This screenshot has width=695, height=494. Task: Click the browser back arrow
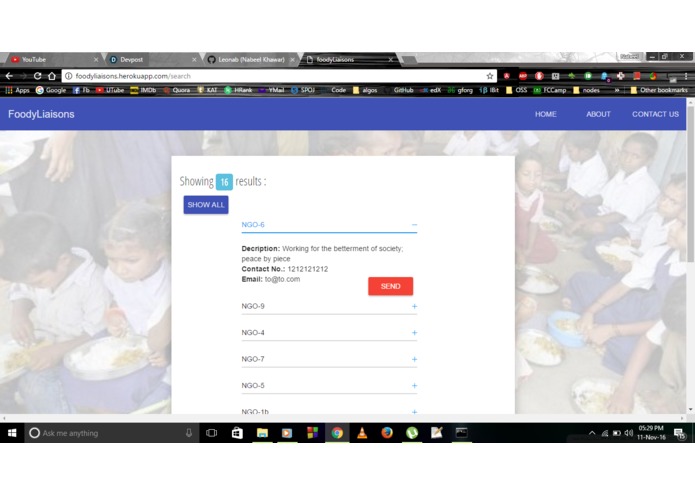(9, 76)
